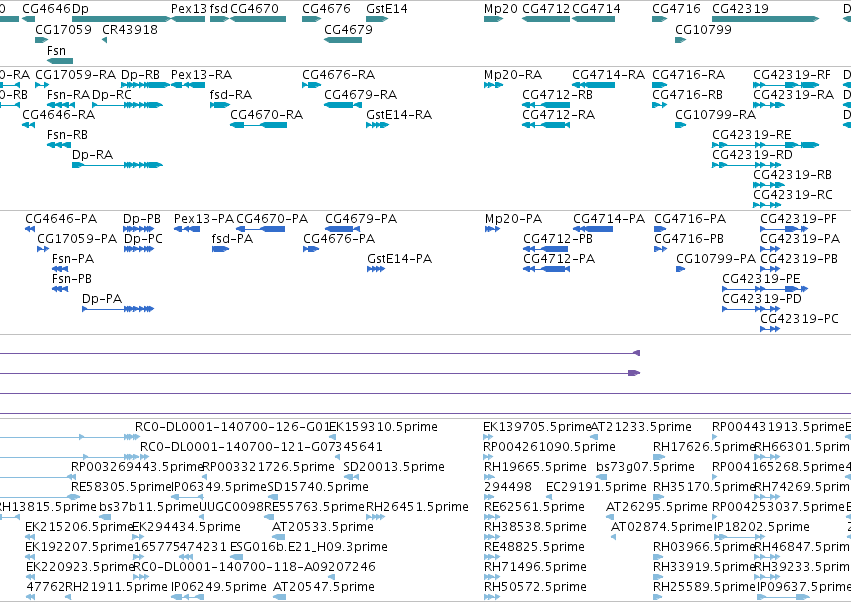Select the CG42319-PC protein label

(x=799, y=319)
